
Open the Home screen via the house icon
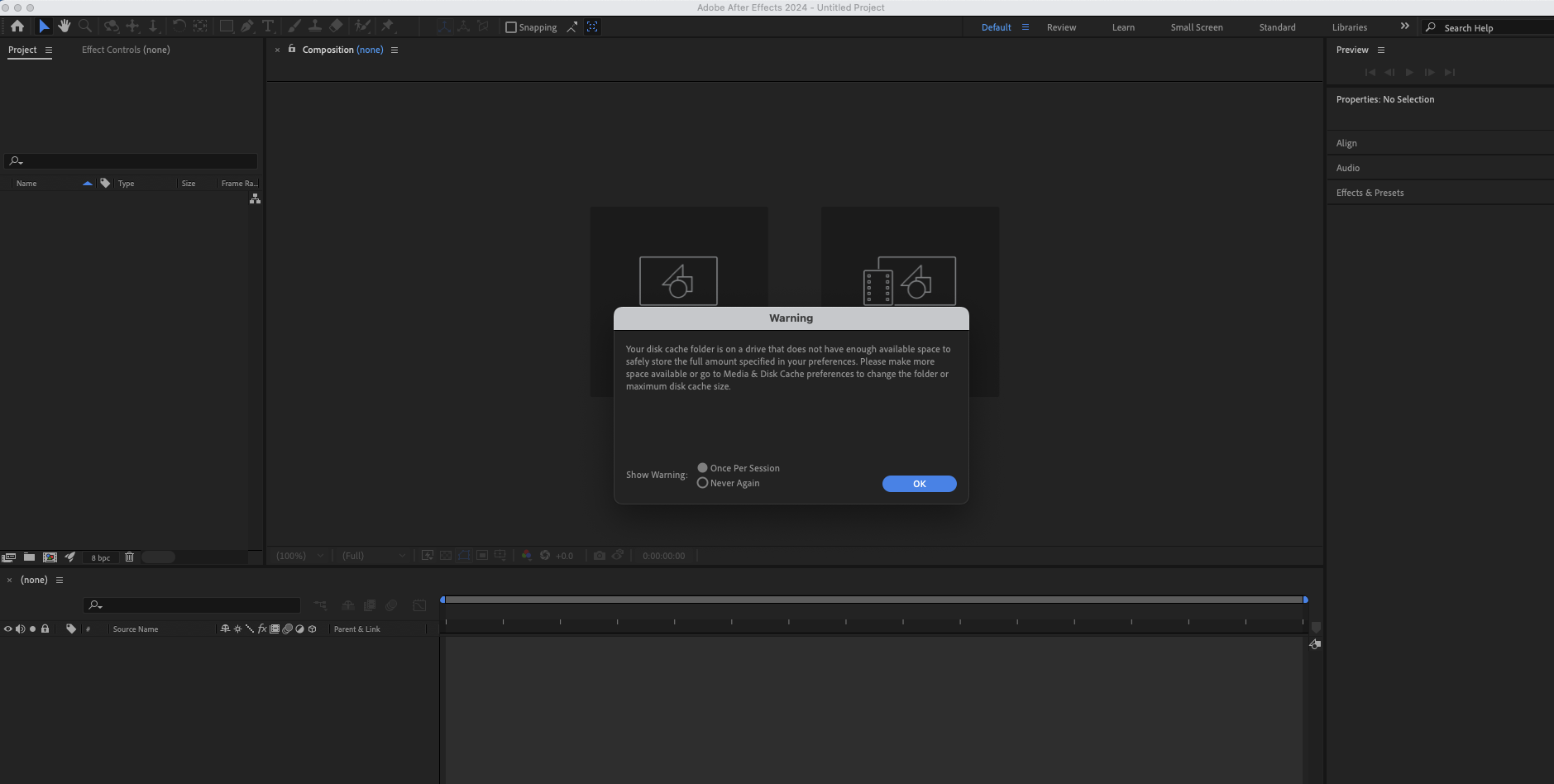[x=17, y=26]
